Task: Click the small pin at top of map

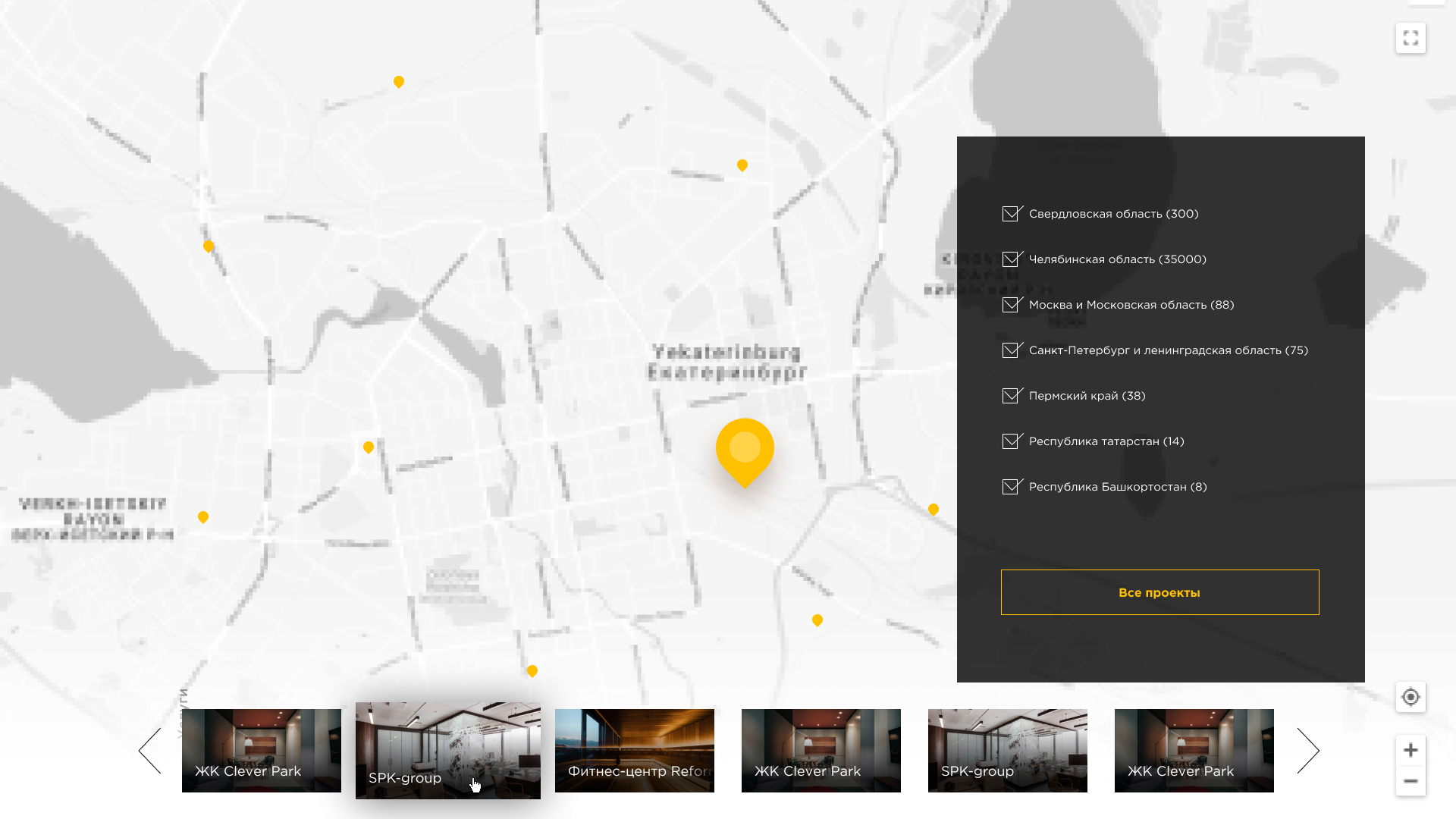Action: [x=399, y=82]
